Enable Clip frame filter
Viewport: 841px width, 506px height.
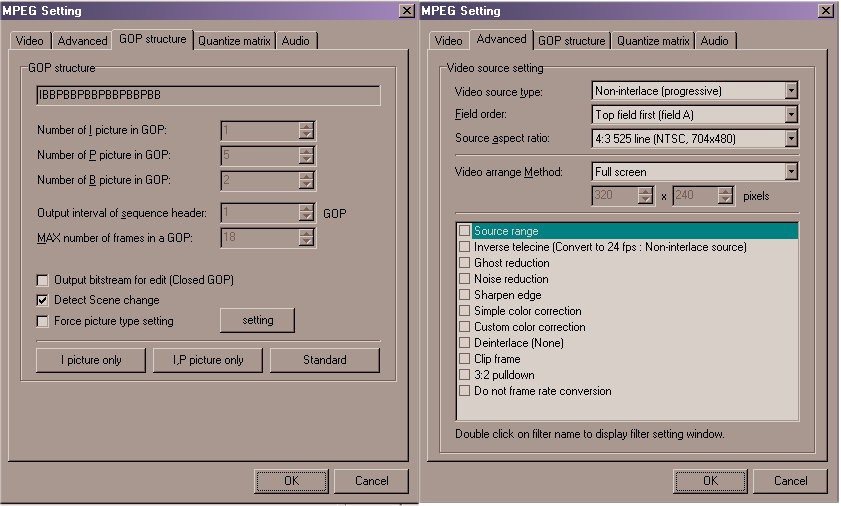click(x=464, y=359)
